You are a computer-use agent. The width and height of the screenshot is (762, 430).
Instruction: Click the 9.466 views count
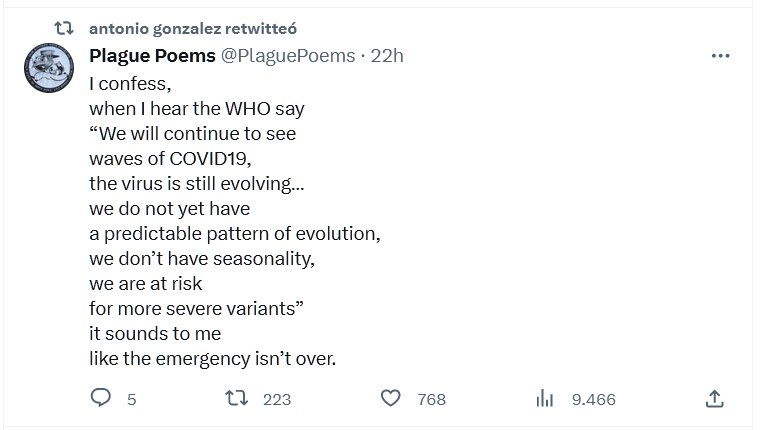click(593, 399)
